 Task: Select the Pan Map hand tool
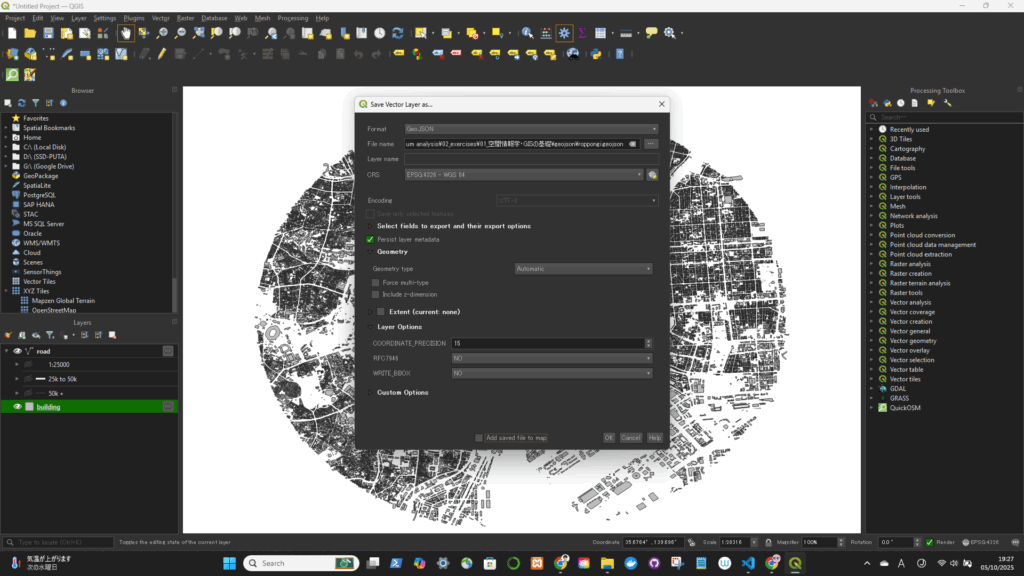[126, 33]
